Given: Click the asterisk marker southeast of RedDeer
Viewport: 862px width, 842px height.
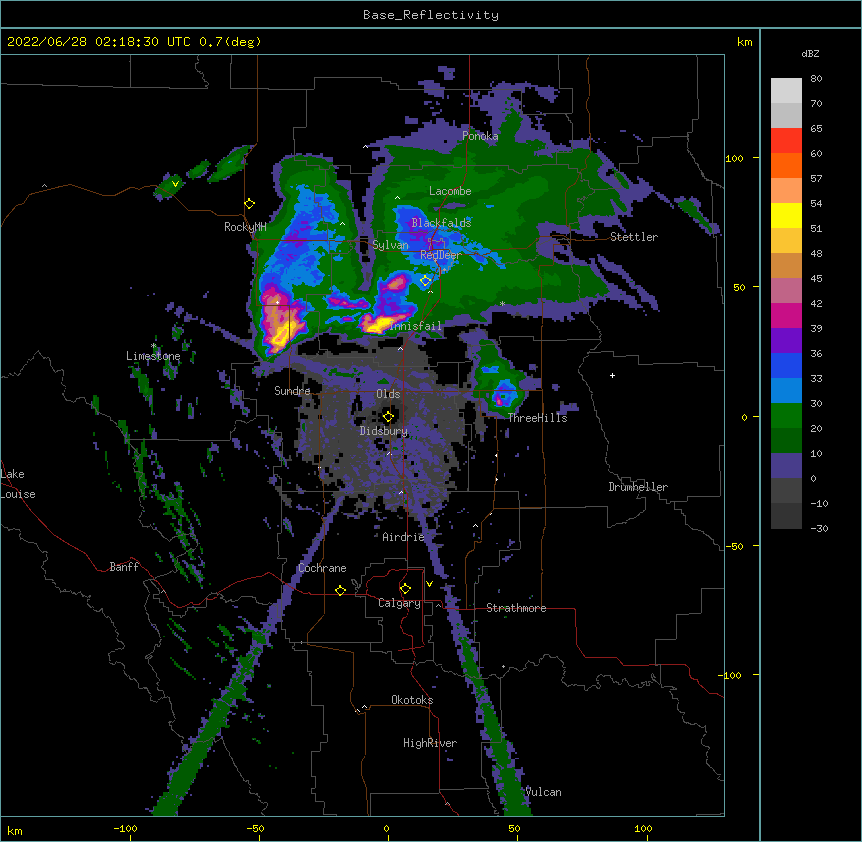Looking at the screenshot, I should tap(502, 304).
